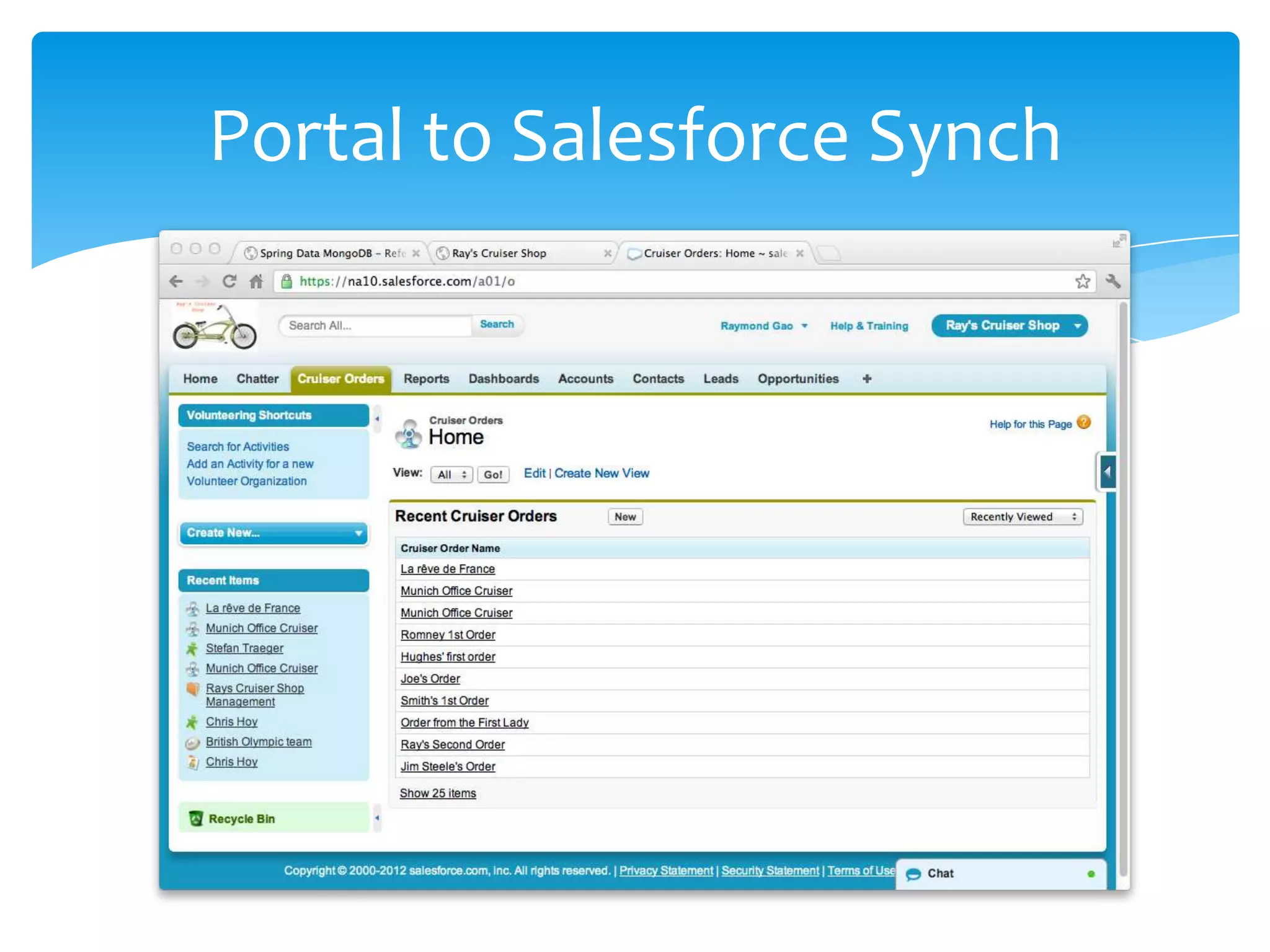
Task: Click Help for this Page link
Action: tap(1031, 425)
